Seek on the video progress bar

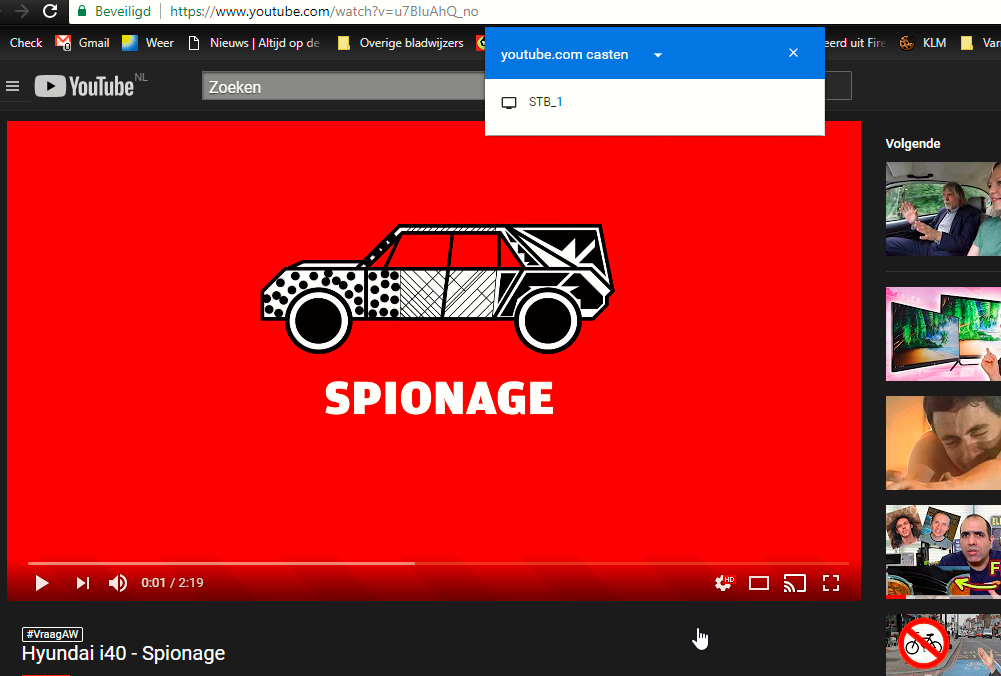(x=438, y=563)
